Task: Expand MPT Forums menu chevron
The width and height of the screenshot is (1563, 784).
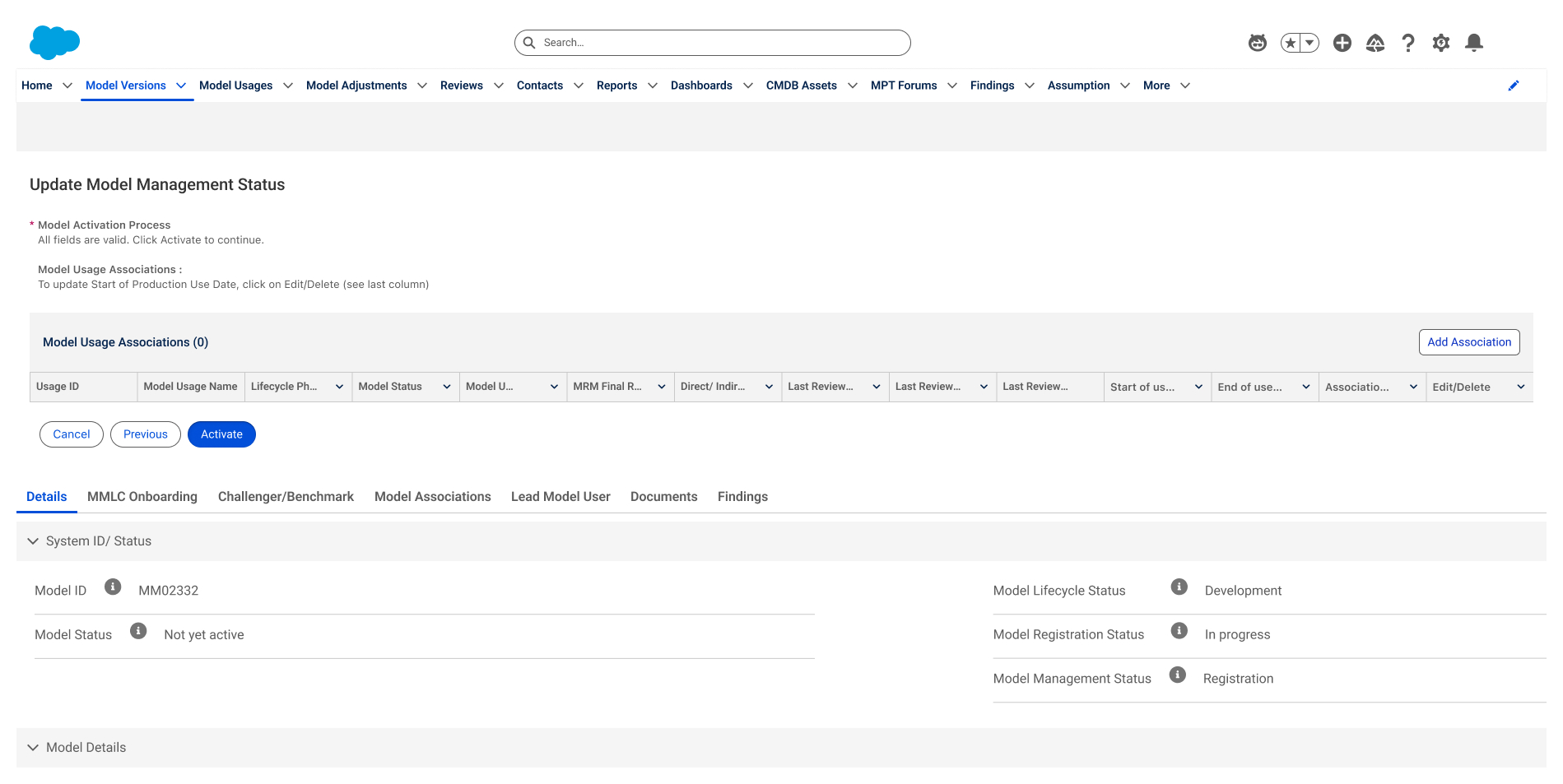Action: pos(952,86)
